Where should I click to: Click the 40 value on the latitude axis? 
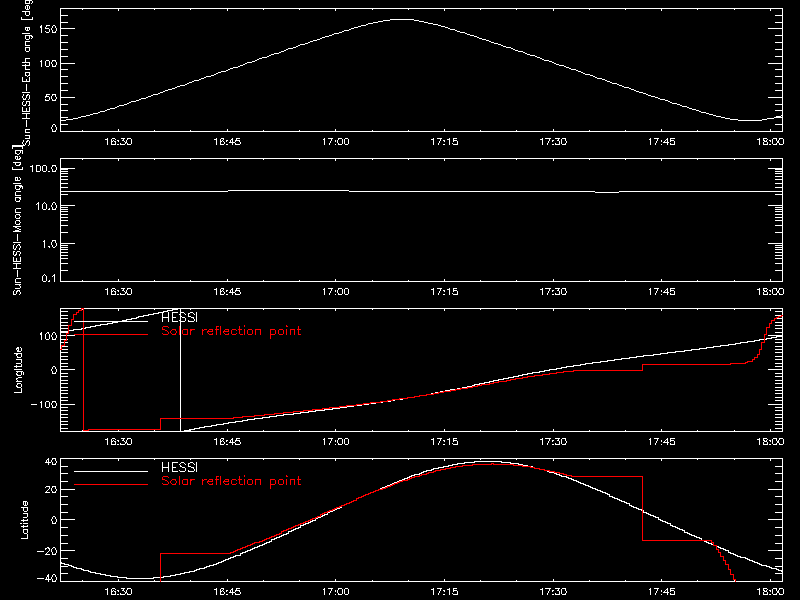pos(51,462)
